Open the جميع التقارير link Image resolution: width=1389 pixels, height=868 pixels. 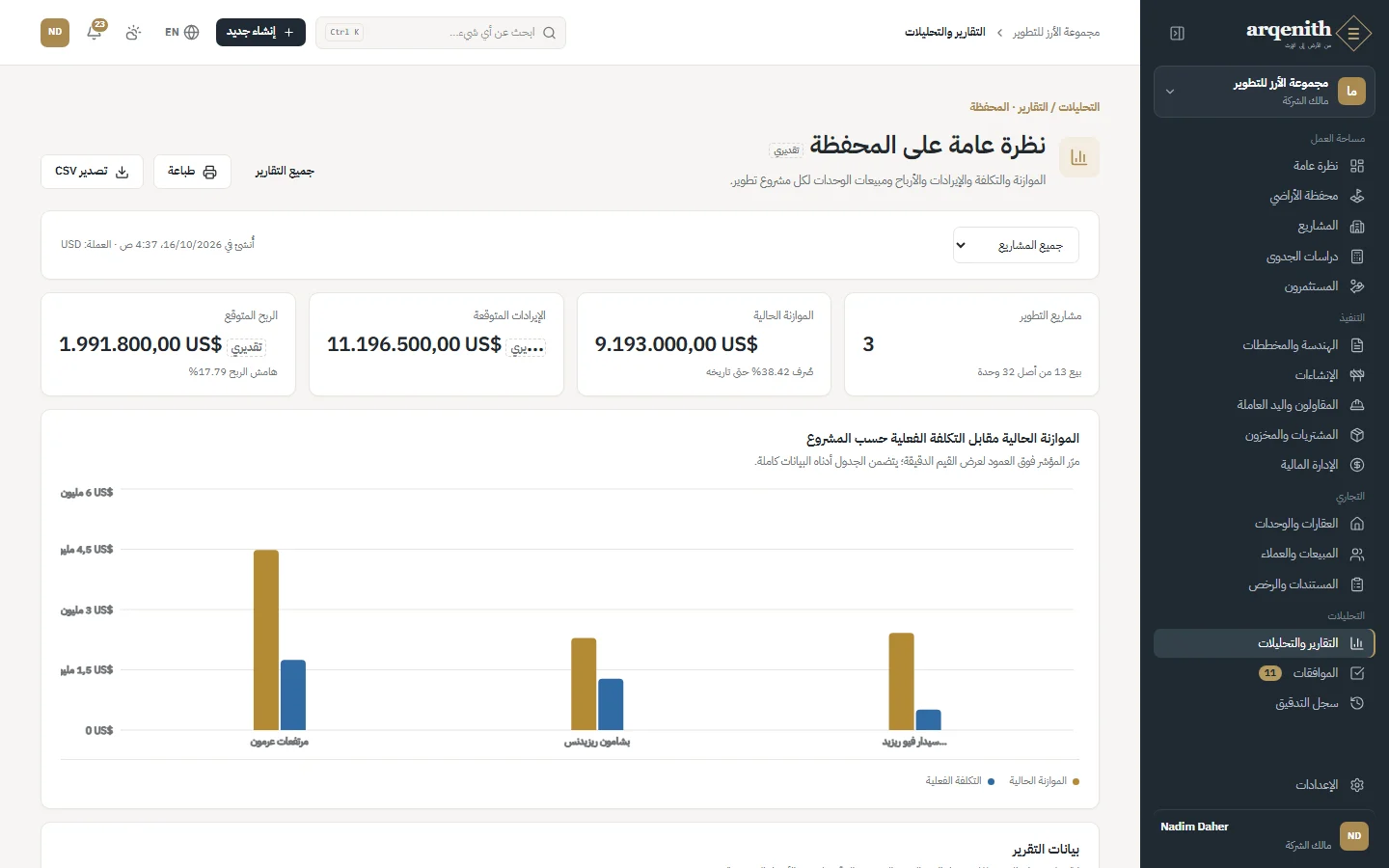285,172
